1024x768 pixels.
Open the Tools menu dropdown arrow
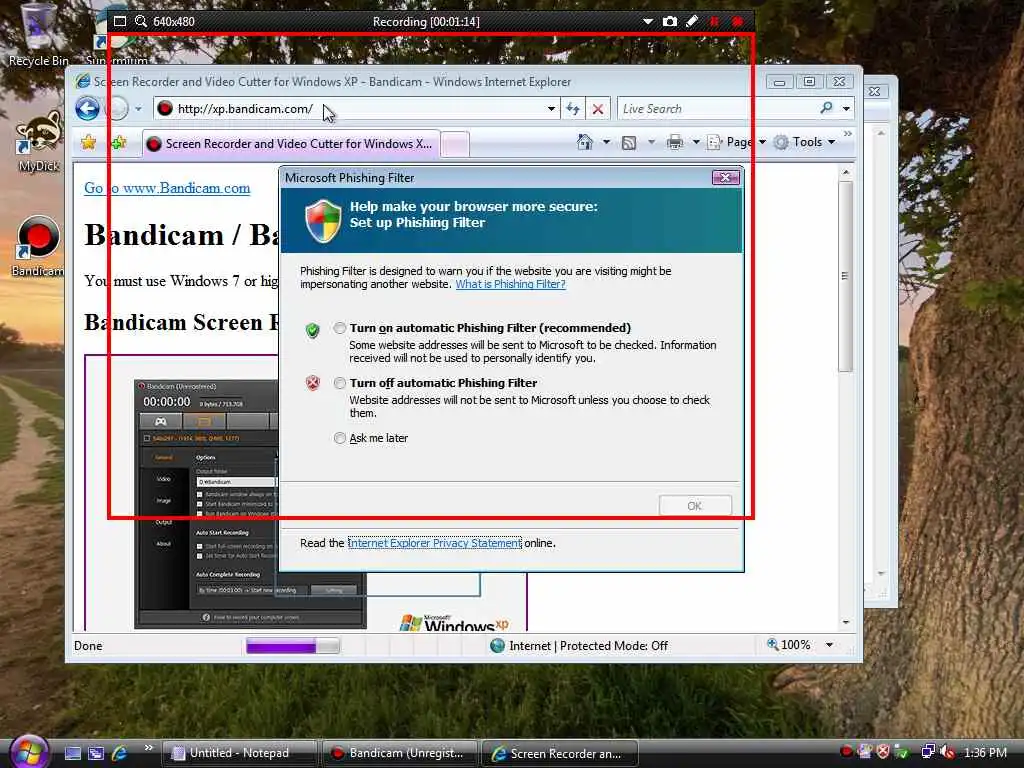[831, 142]
